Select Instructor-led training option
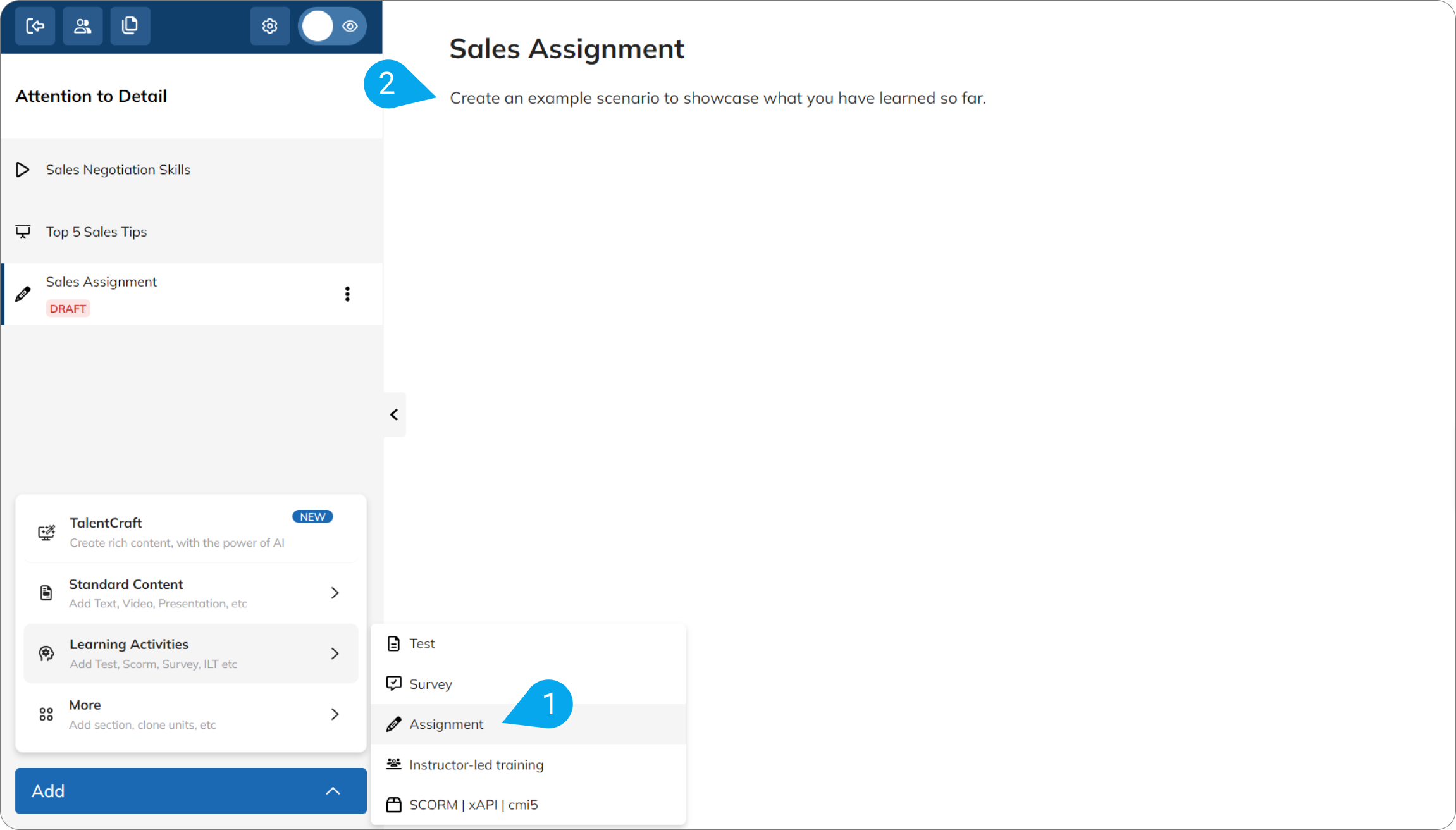1456x830 pixels. [x=528, y=765]
